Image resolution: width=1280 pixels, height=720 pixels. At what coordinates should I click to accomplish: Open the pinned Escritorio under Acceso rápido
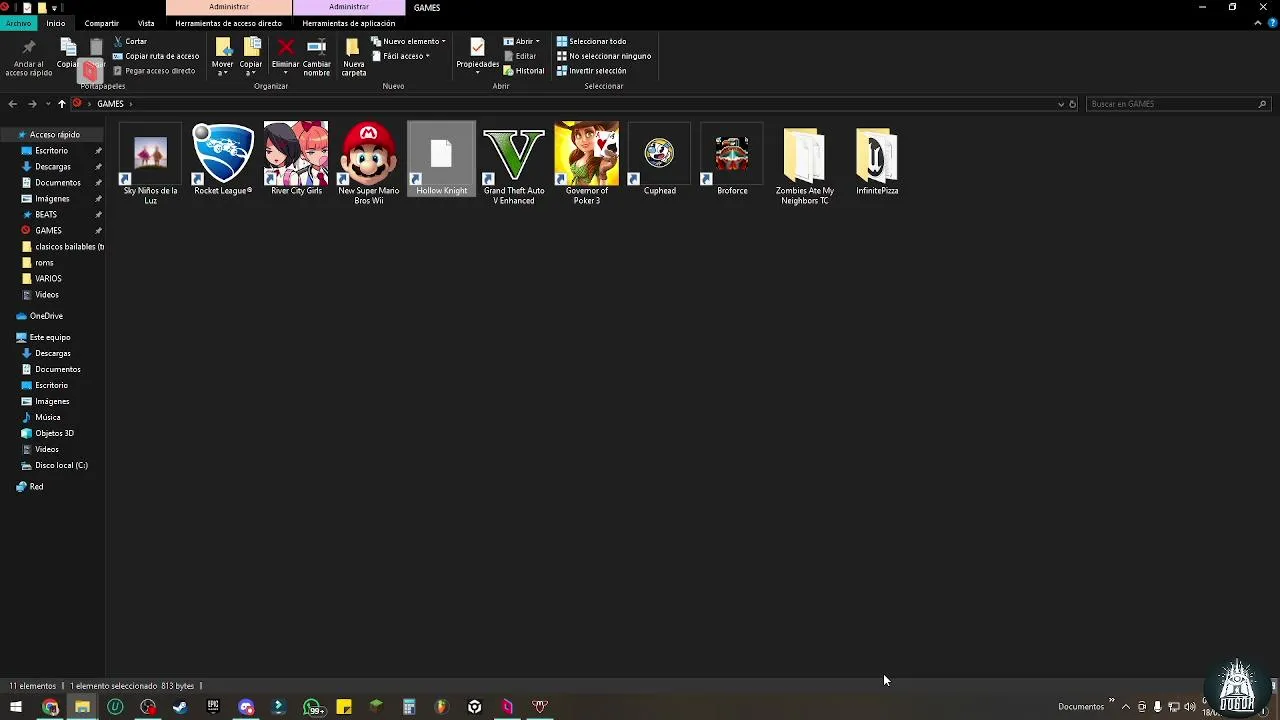[53, 150]
